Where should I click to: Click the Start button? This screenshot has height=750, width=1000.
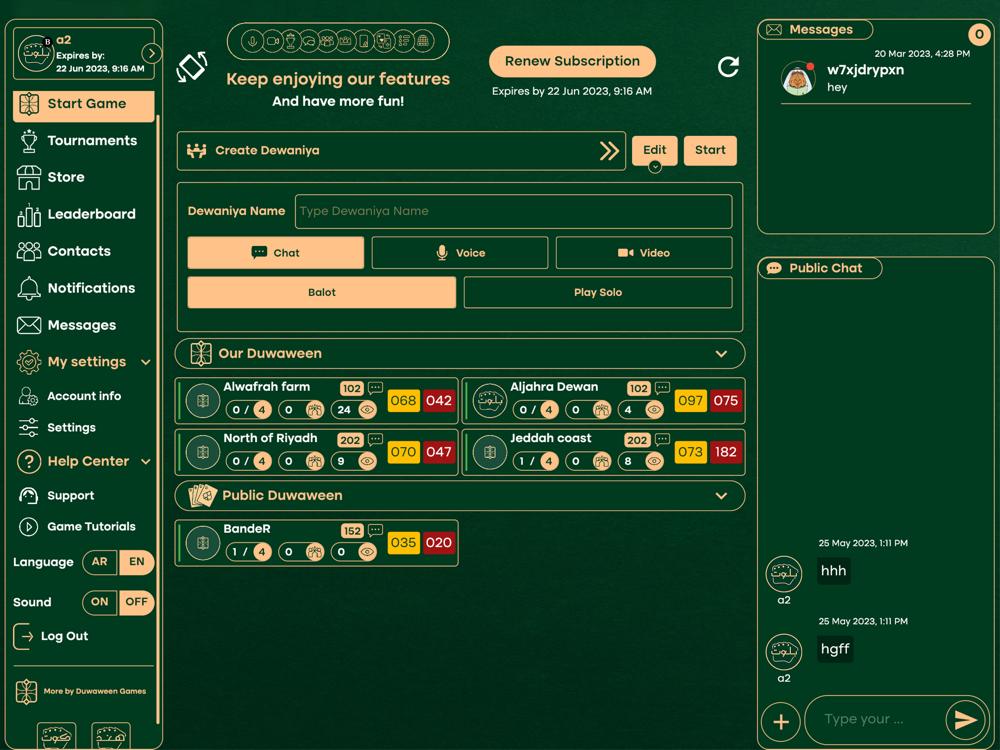point(710,151)
